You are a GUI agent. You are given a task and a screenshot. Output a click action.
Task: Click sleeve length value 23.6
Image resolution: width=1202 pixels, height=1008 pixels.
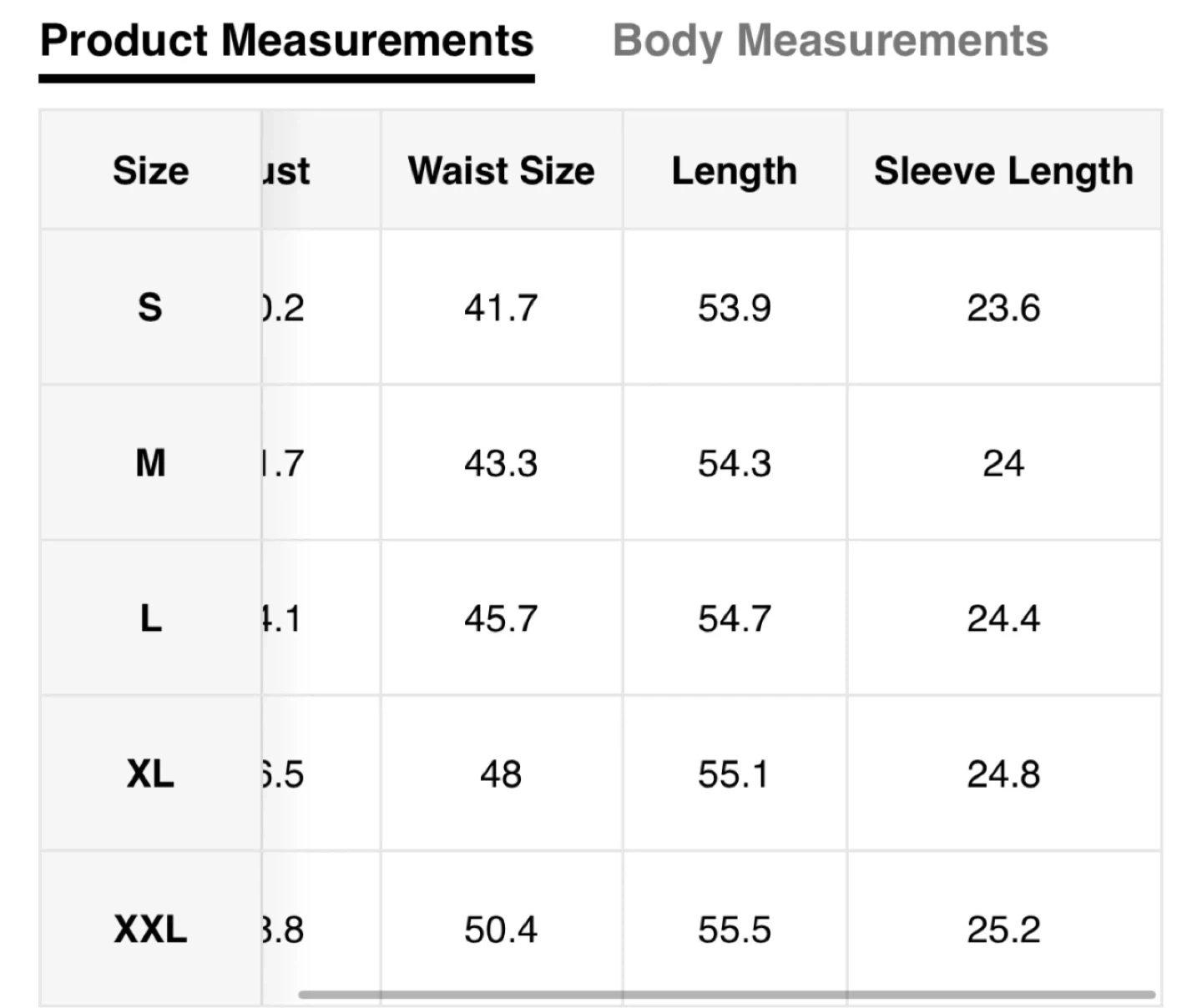[1003, 308]
